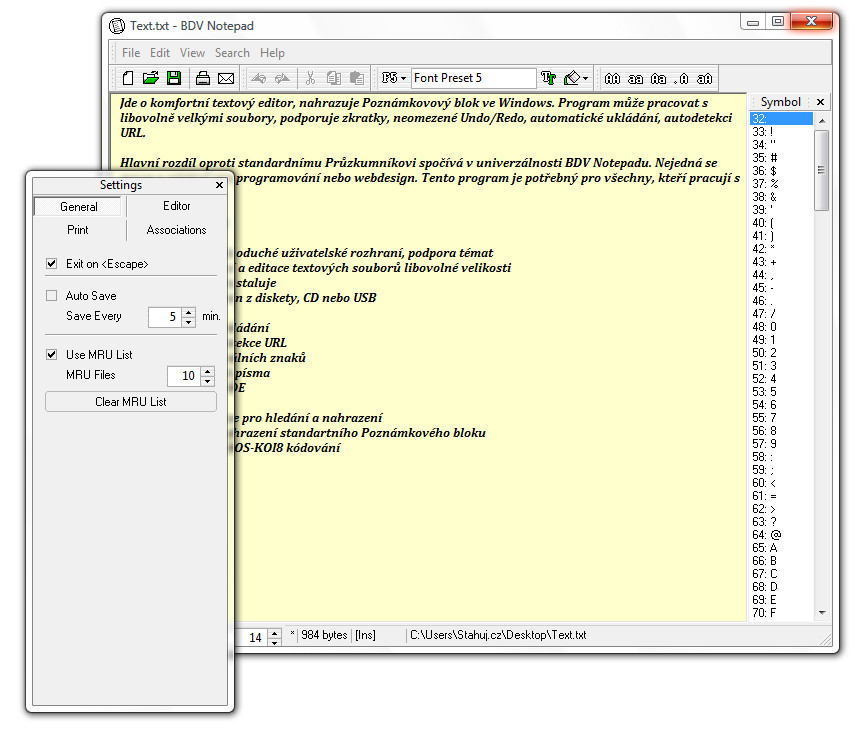The image size is (865, 731).
Task: Open the font chooser Tr icon
Action: [x=548, y=78]
